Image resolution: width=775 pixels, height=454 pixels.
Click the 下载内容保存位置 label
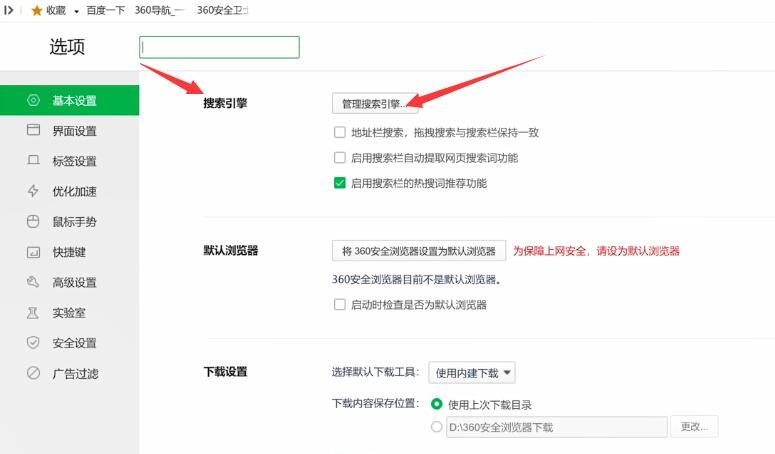375,403
